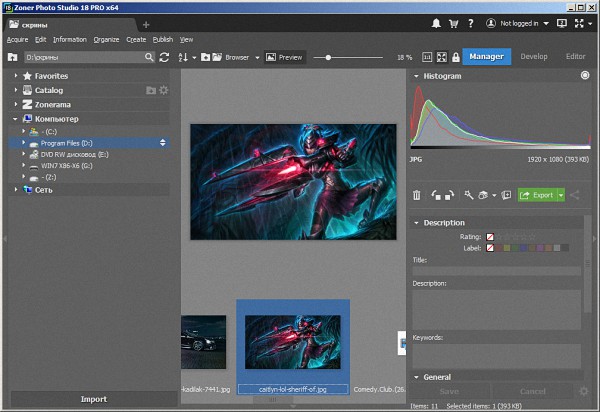Open the Export dropdown arrow

(561, 195)
